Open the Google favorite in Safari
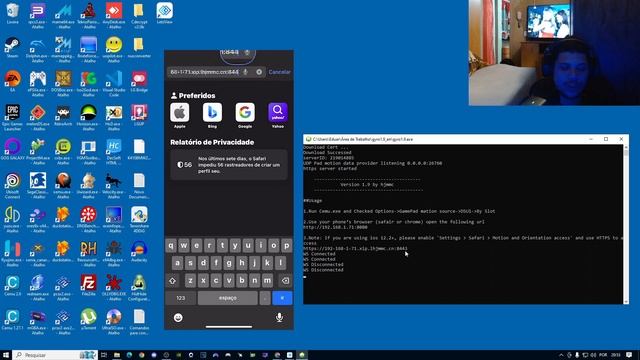Screen dimensions: 640x360 [245, 116]
